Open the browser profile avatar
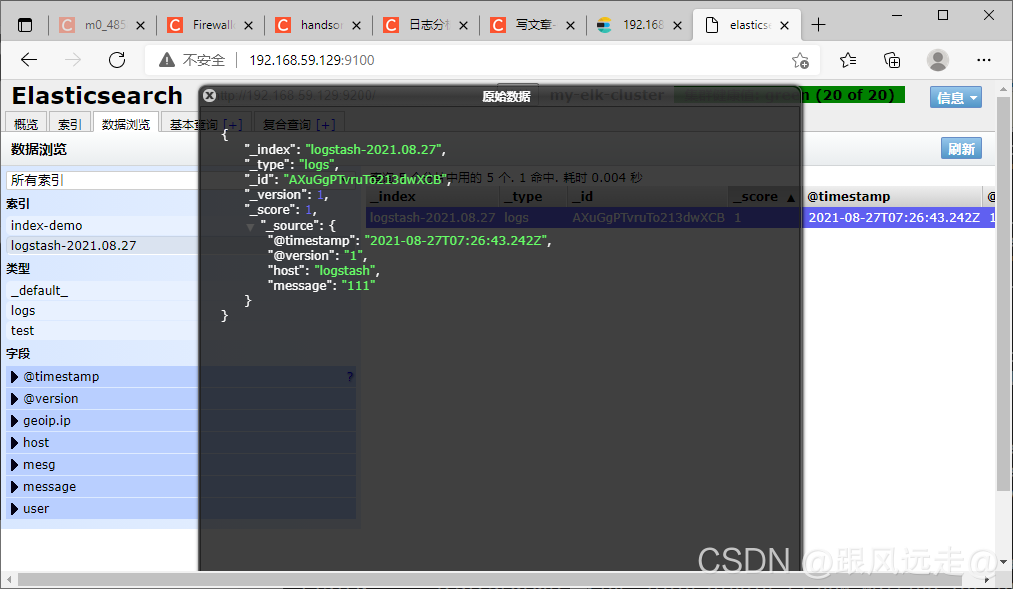The image size is (1013, 589). point(937,60)
